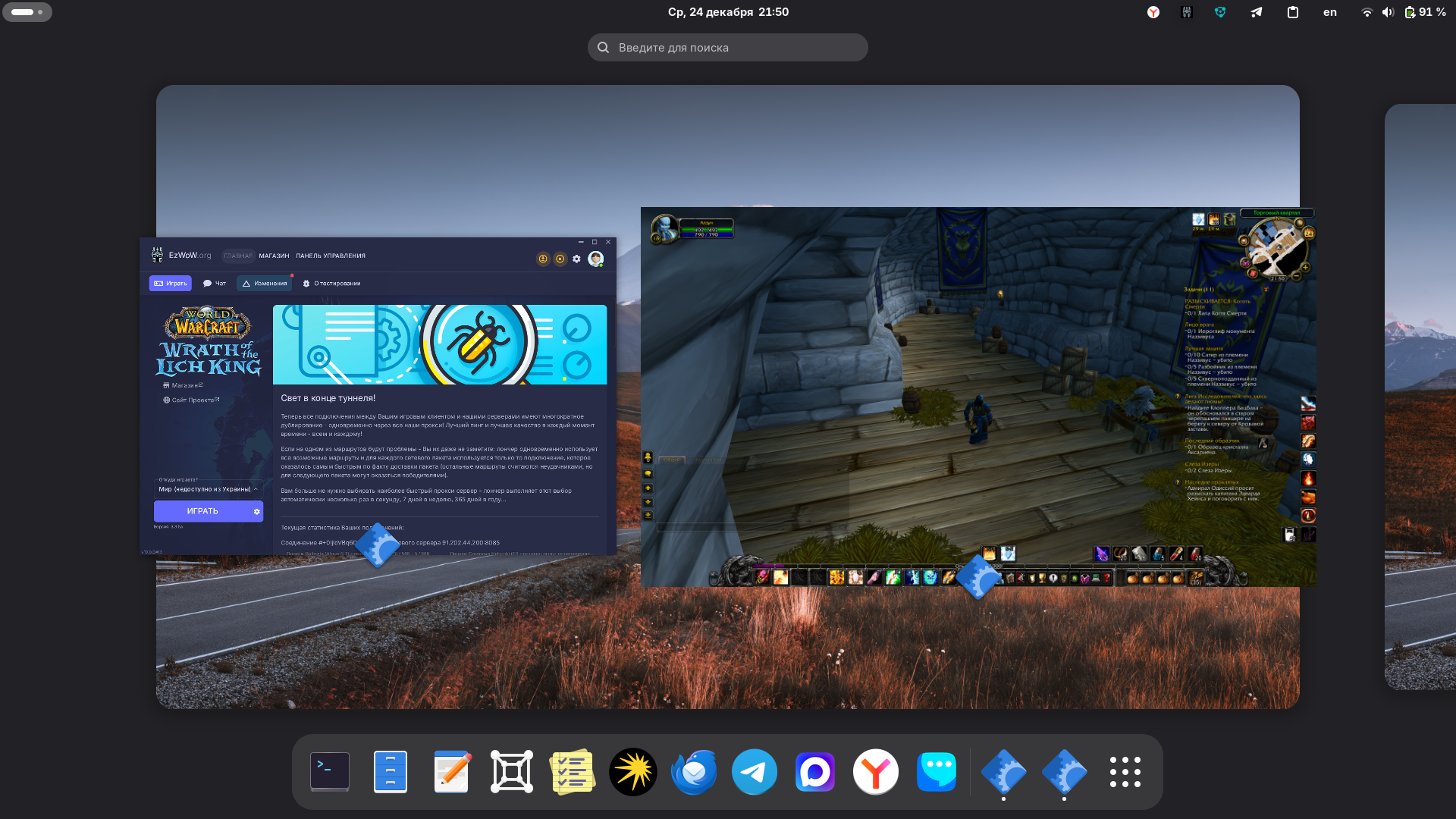Show all applications grid in the dock

tap(1125, 772)
